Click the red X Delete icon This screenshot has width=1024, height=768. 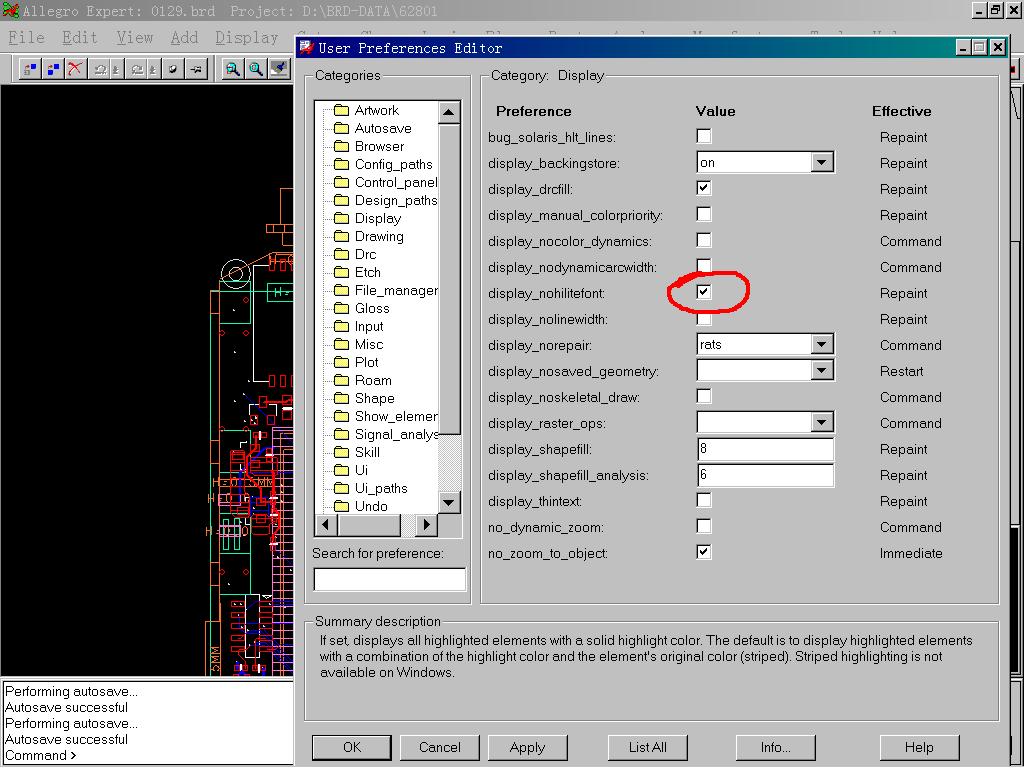[x=75, y=69]
